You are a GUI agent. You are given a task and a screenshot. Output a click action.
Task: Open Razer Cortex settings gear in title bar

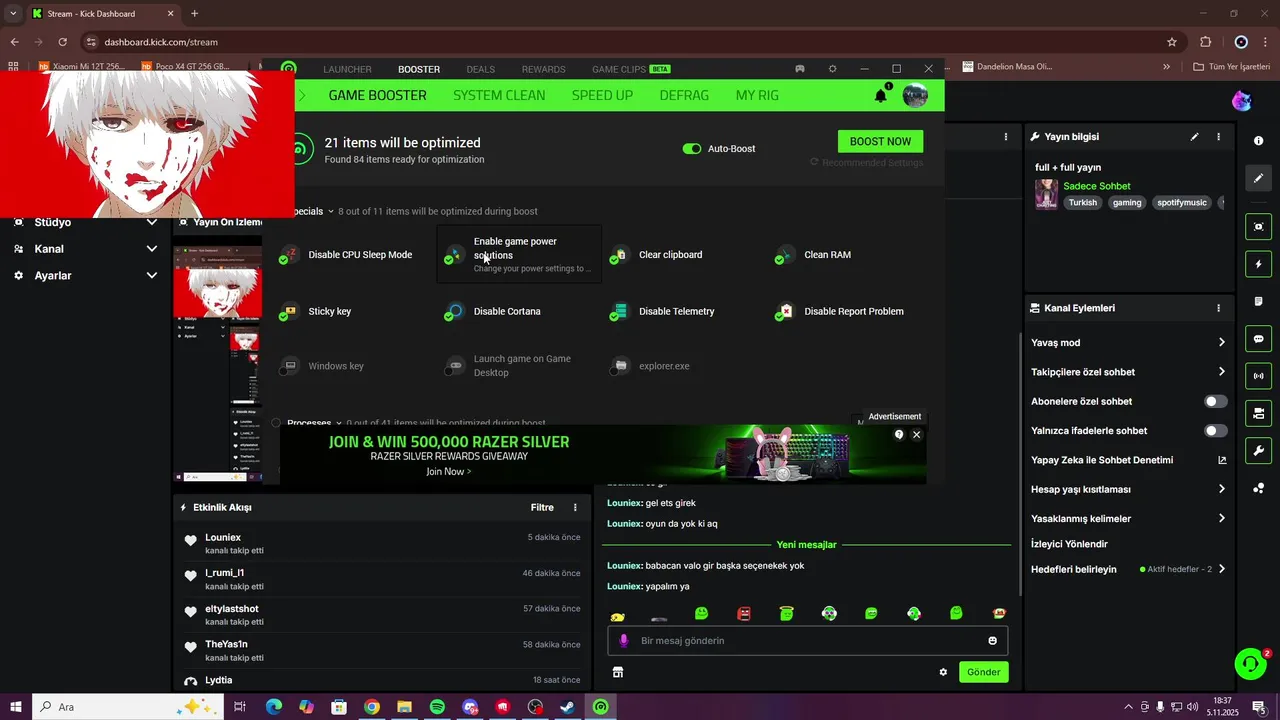point(832,69)
